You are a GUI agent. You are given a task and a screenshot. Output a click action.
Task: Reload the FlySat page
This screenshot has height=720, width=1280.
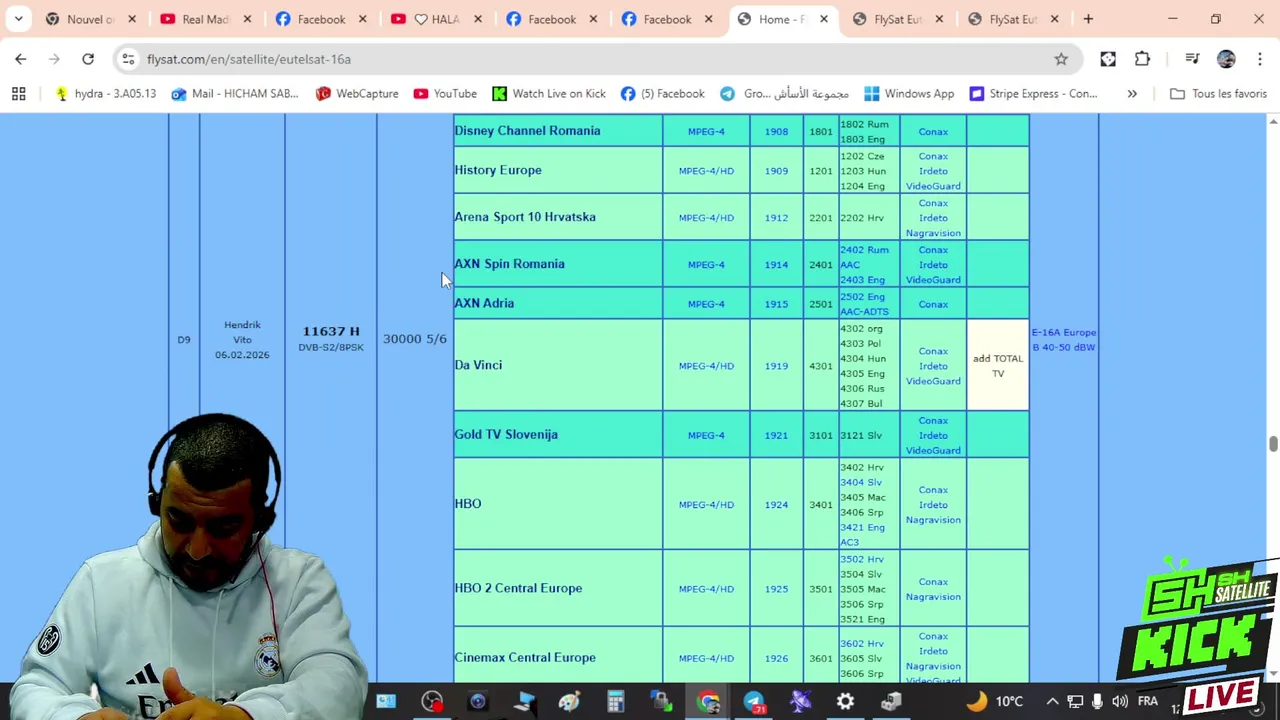pos(88,59)
